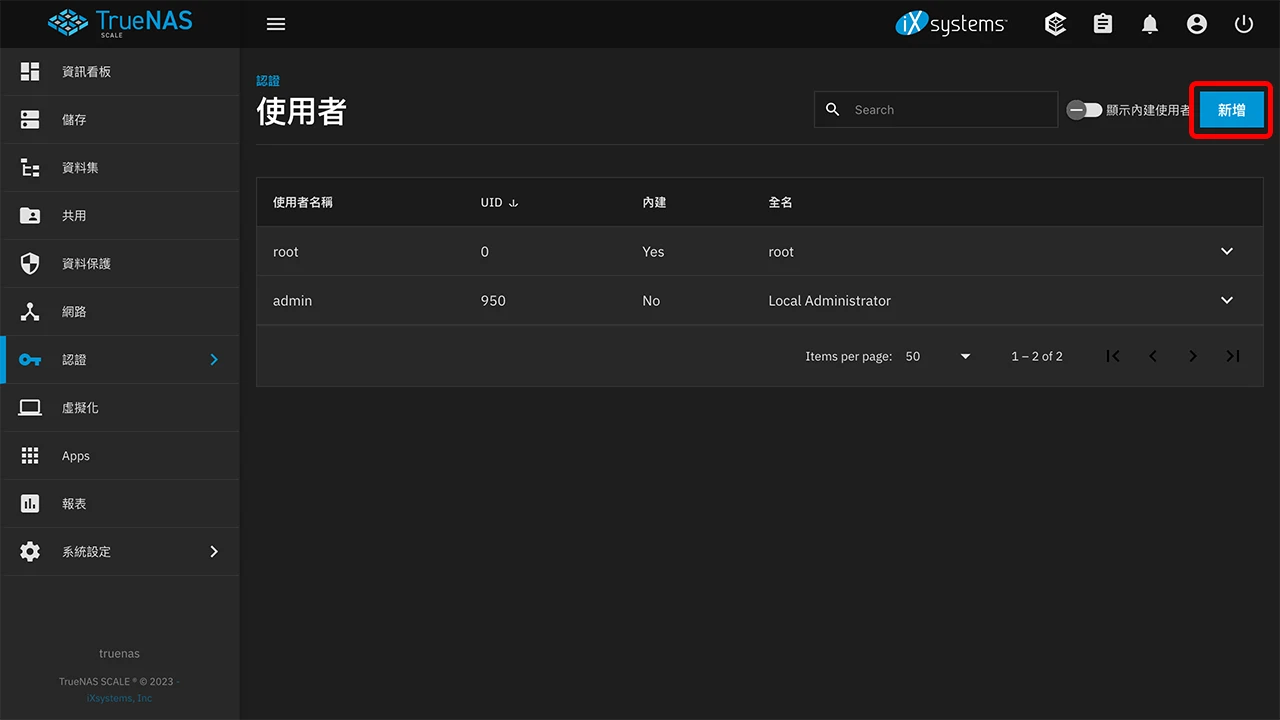Expand the admin user row details
The width and height of the screenshot is (1280, 720).
click(x=1227, y=300)
